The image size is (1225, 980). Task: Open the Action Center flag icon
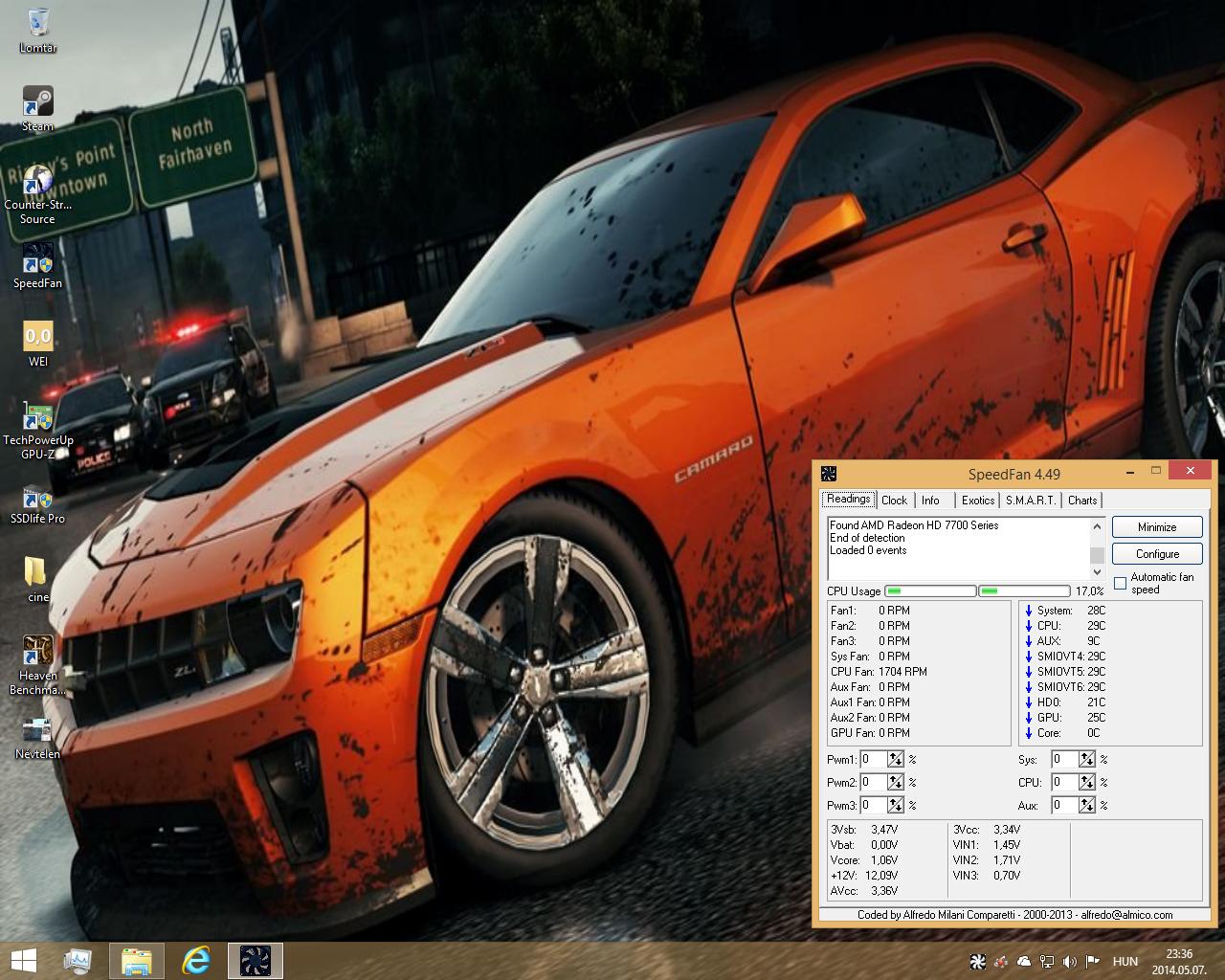[x=1091, y=962]
